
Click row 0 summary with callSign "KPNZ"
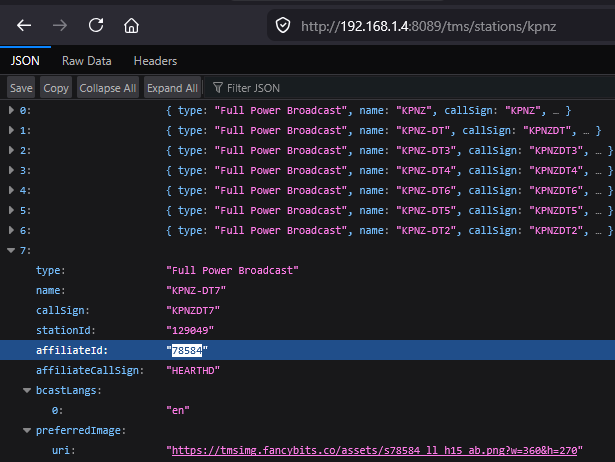pos(368,110)
